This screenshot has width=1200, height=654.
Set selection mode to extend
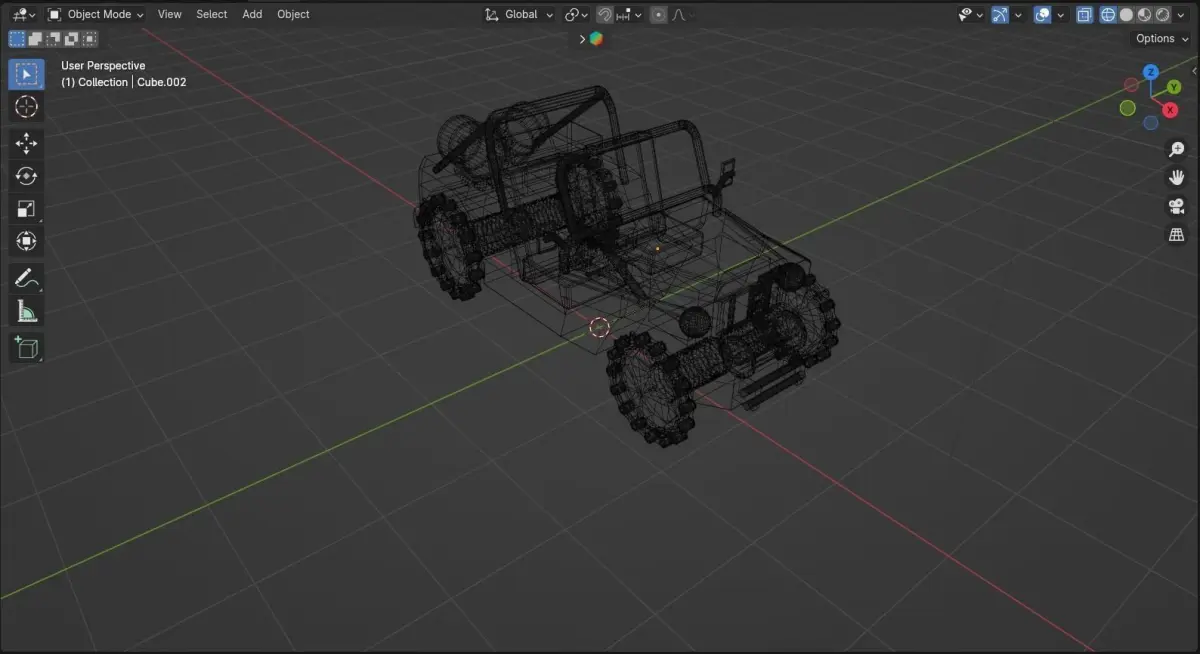click(35, 39)
